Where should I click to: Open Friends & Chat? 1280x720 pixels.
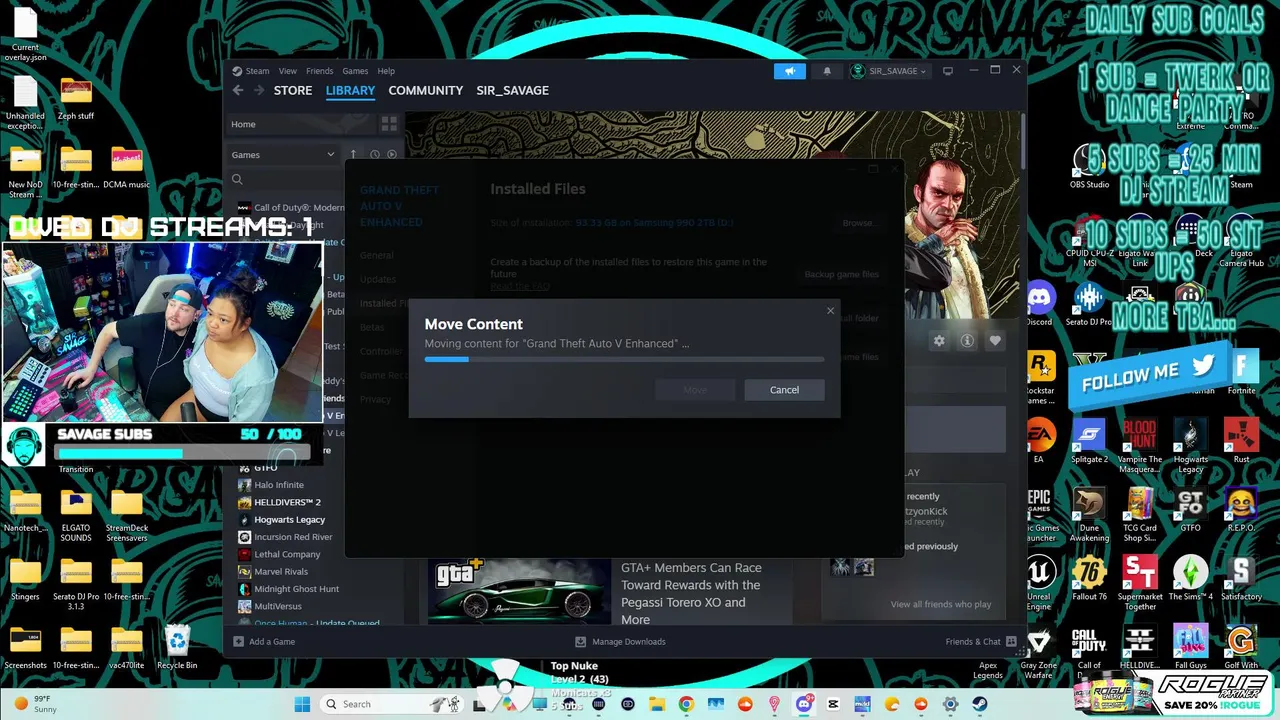pos(981,641)
